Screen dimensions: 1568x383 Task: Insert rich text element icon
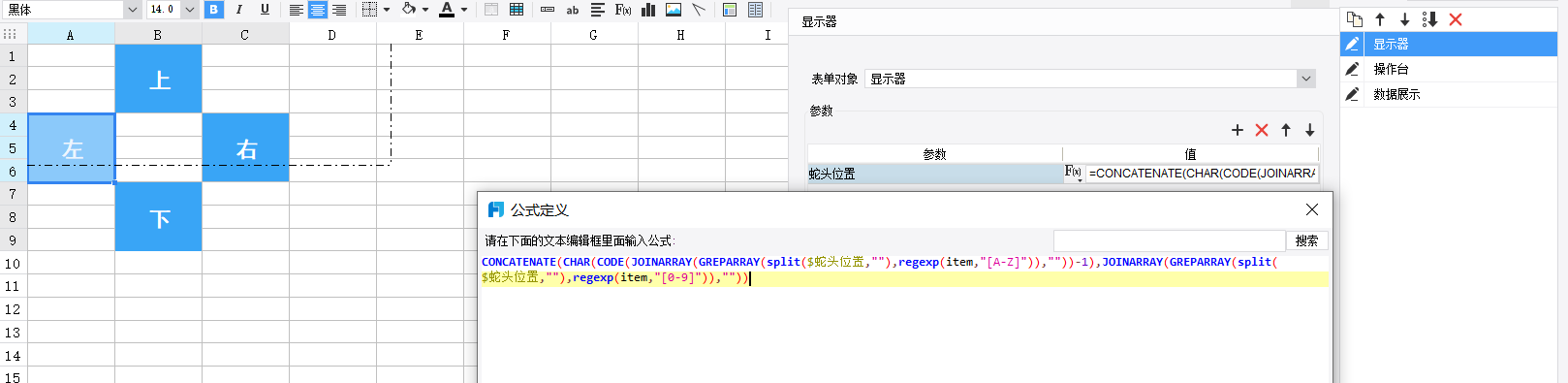click(598, 10)
